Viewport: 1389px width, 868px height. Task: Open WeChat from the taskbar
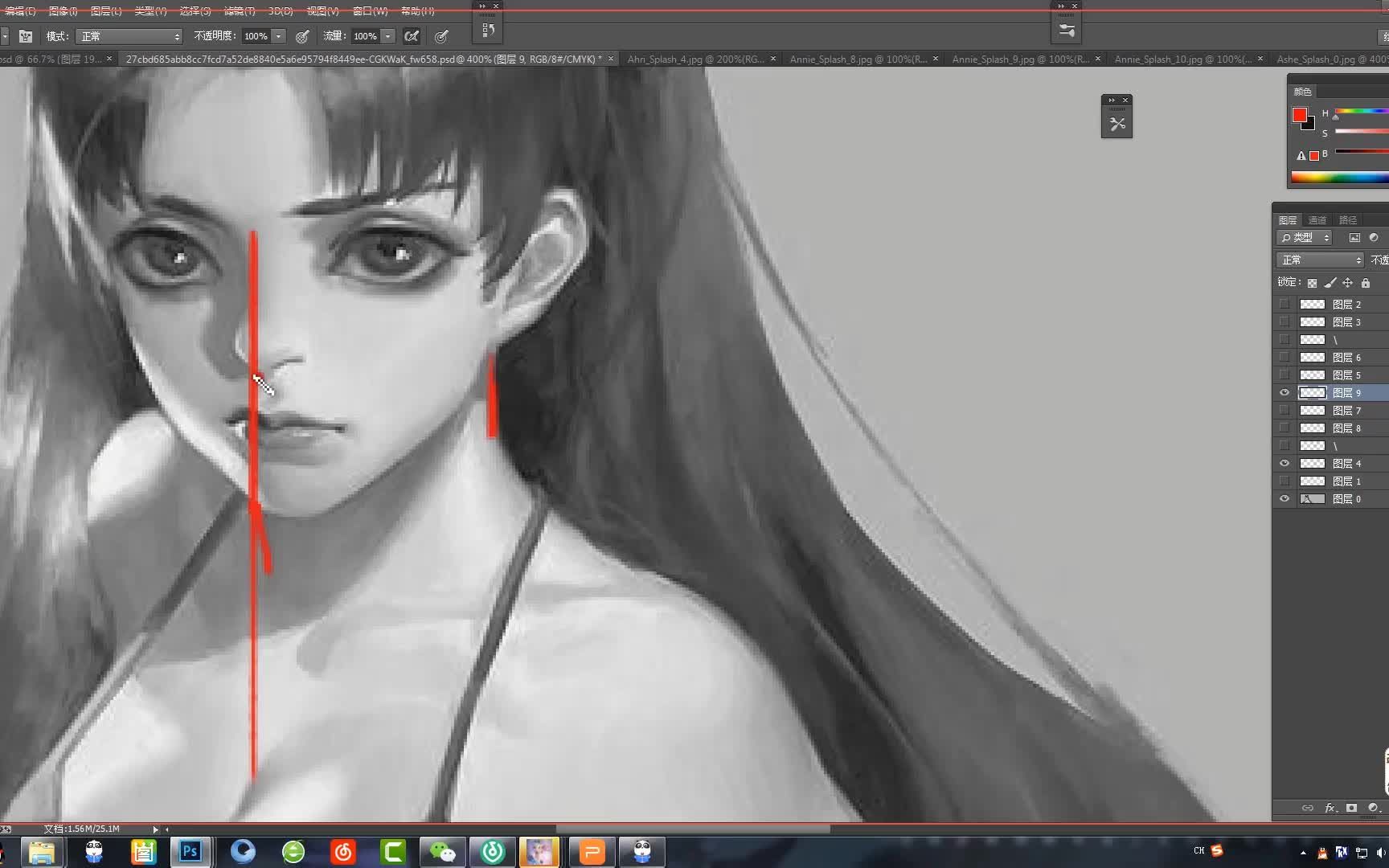coord(442,851)
